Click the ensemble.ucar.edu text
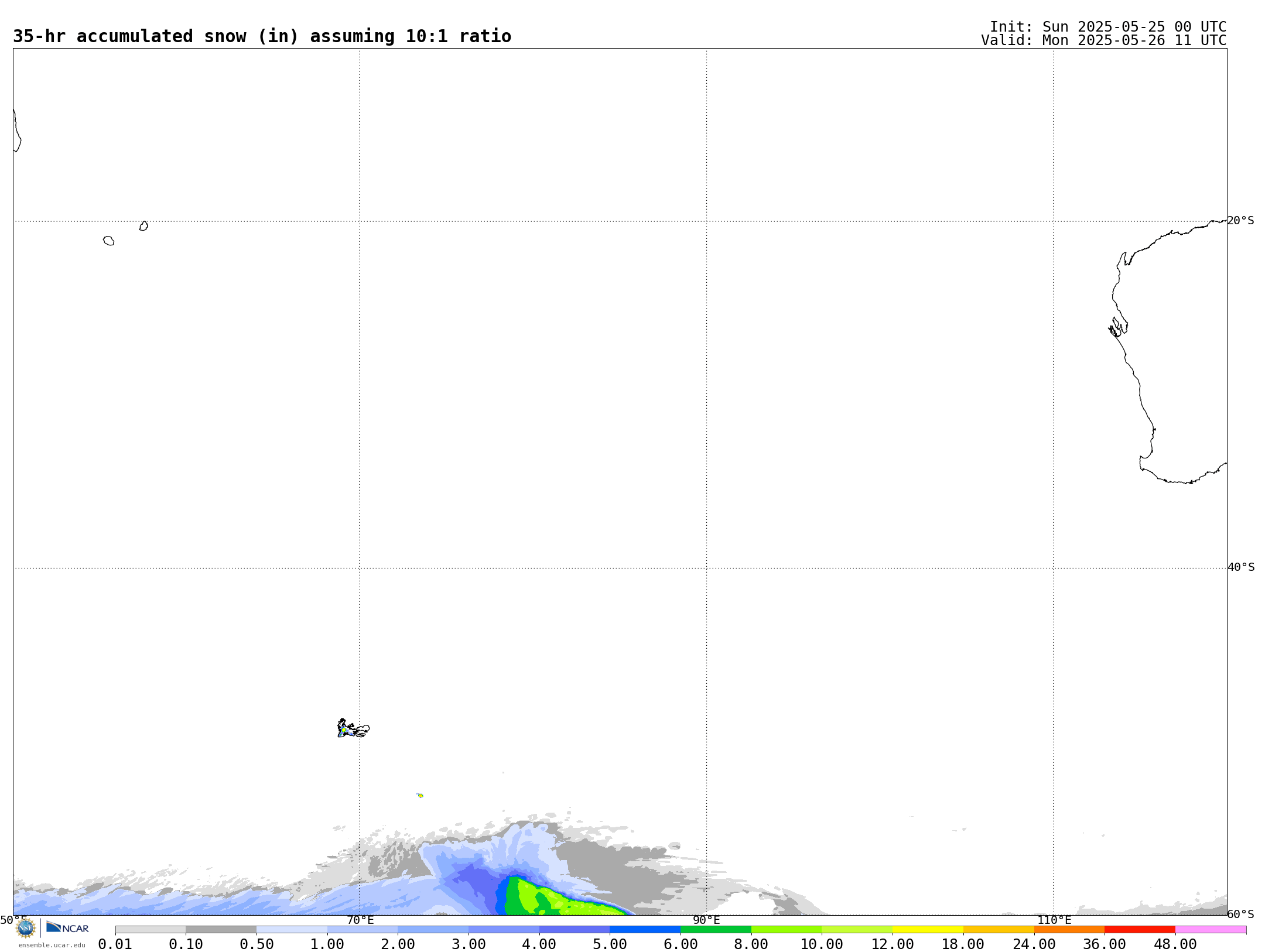The width and height of the screenshot is (1265, 952). (52, 945)
